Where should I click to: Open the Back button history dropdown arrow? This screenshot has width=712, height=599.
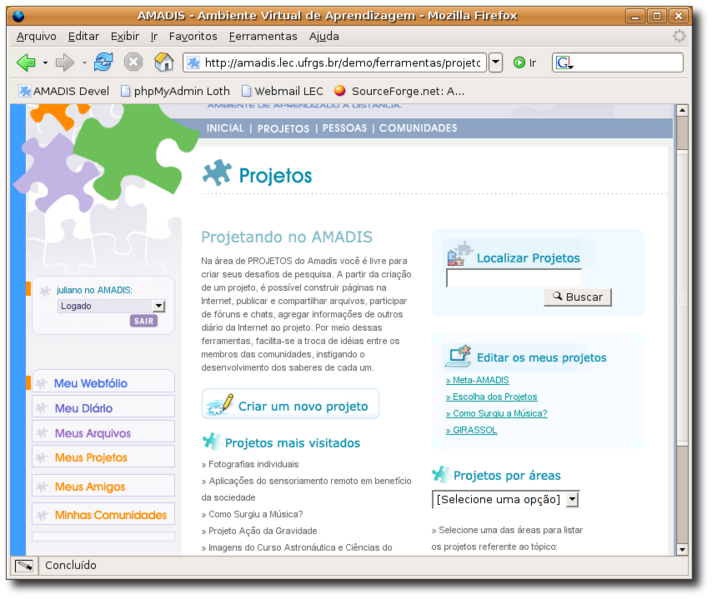[x=45, y=63]
